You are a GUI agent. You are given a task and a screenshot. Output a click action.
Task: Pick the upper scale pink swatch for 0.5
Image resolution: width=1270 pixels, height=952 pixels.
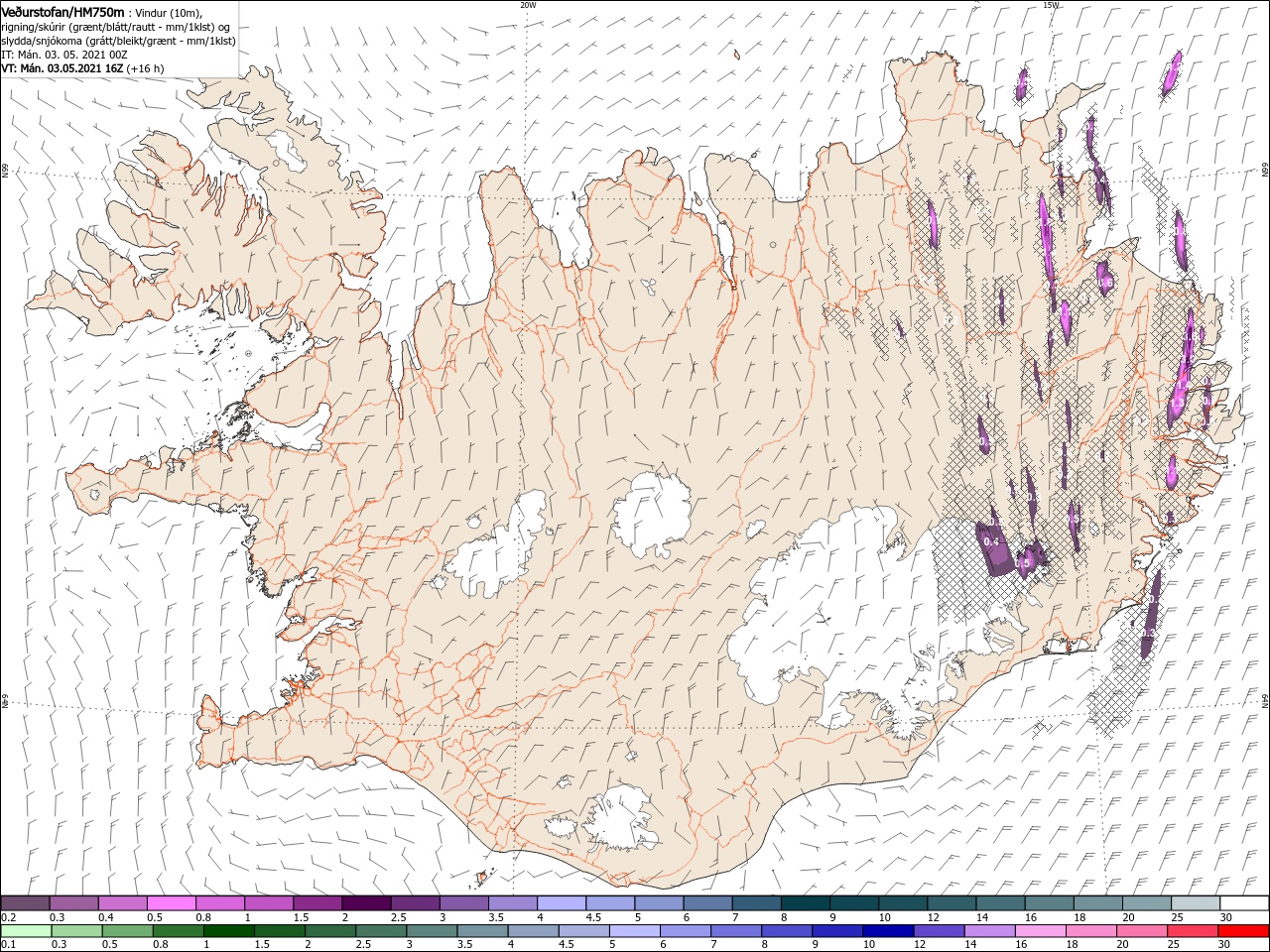[171, 903]
